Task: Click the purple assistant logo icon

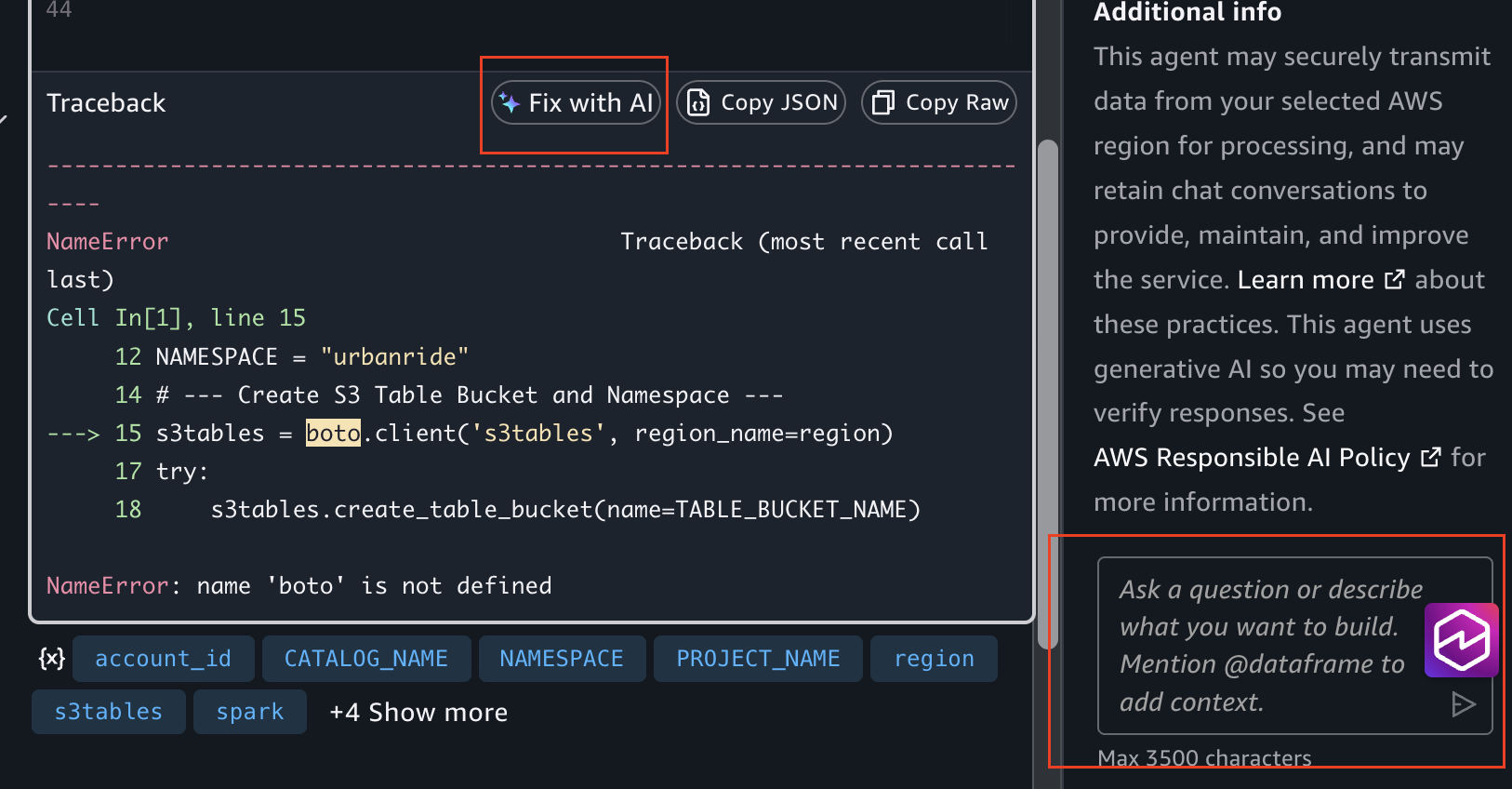Action: pos(1462,640)
